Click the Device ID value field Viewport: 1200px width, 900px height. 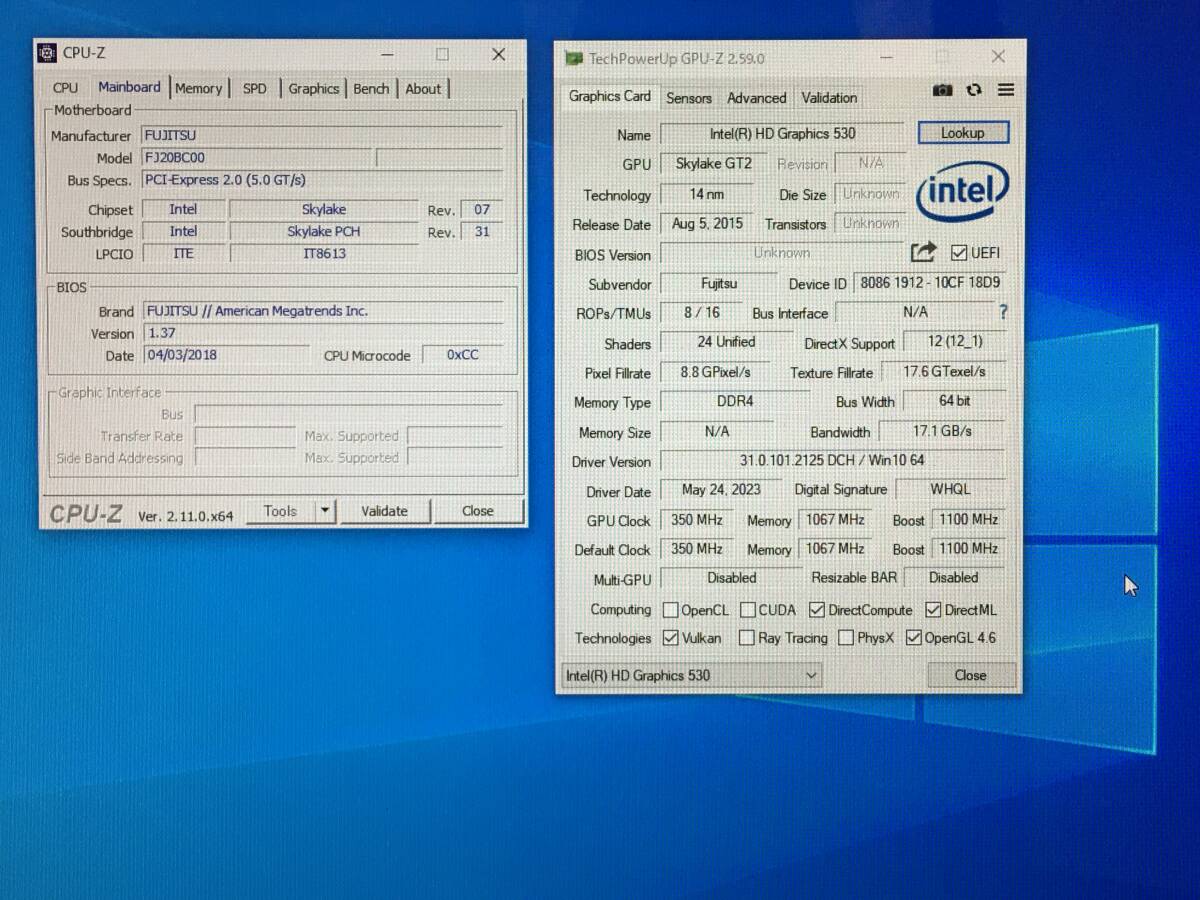pos(930,283)
